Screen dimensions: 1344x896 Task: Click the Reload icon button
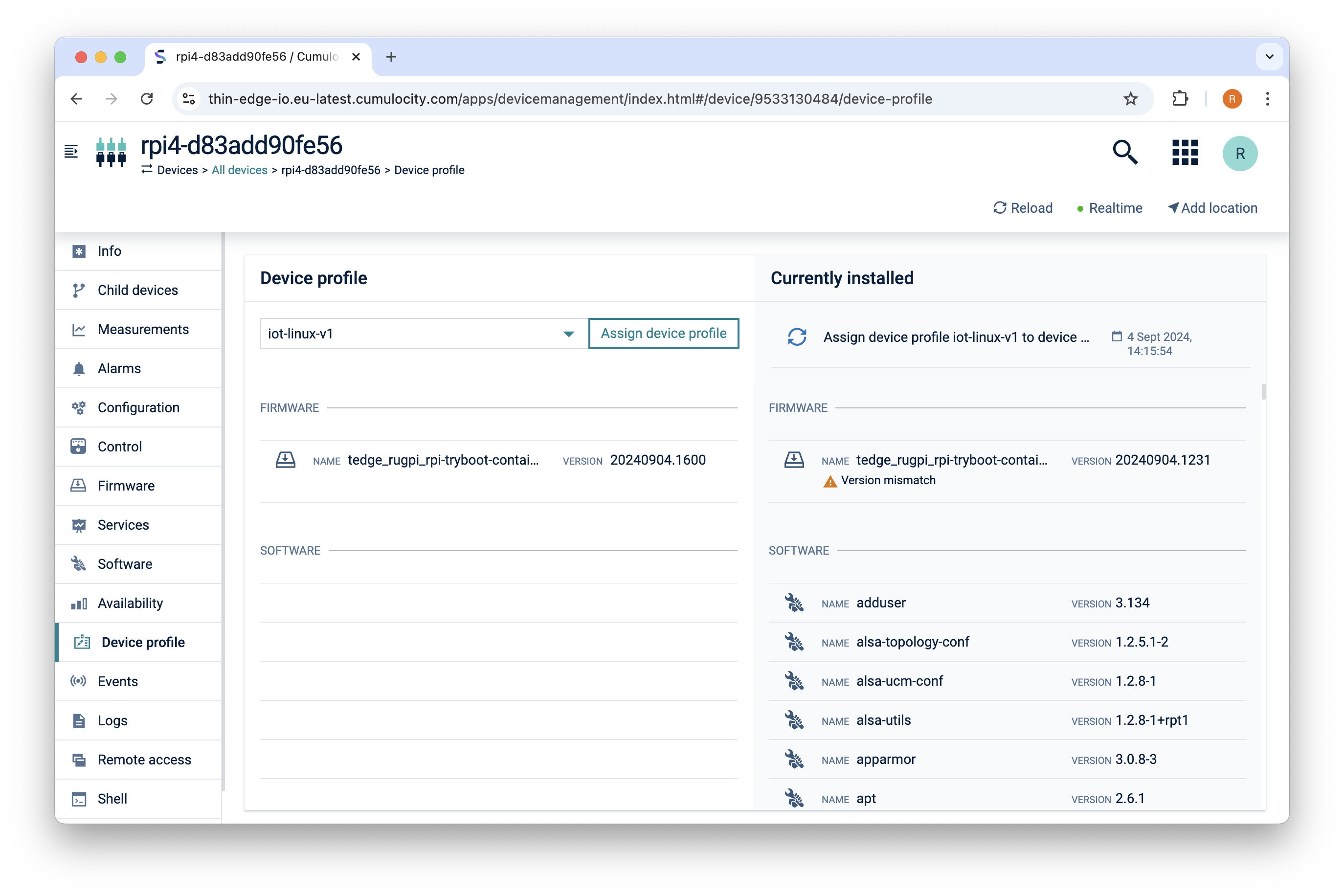click(999, 208)
